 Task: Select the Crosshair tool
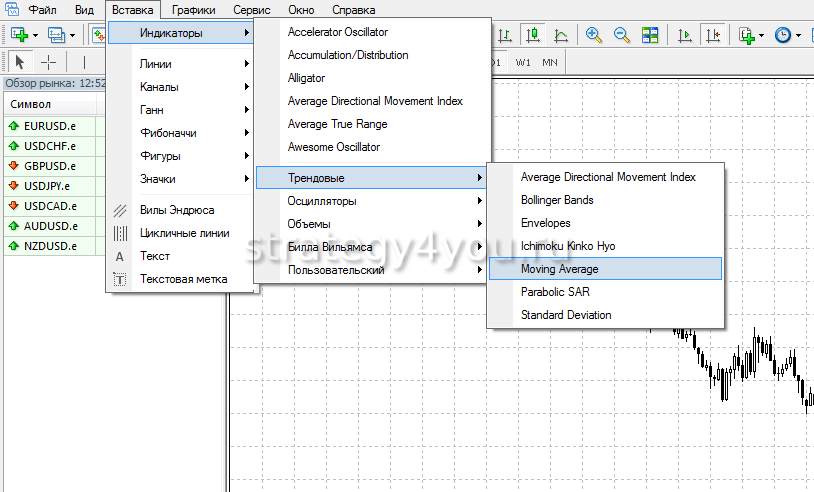click(48, 62)
